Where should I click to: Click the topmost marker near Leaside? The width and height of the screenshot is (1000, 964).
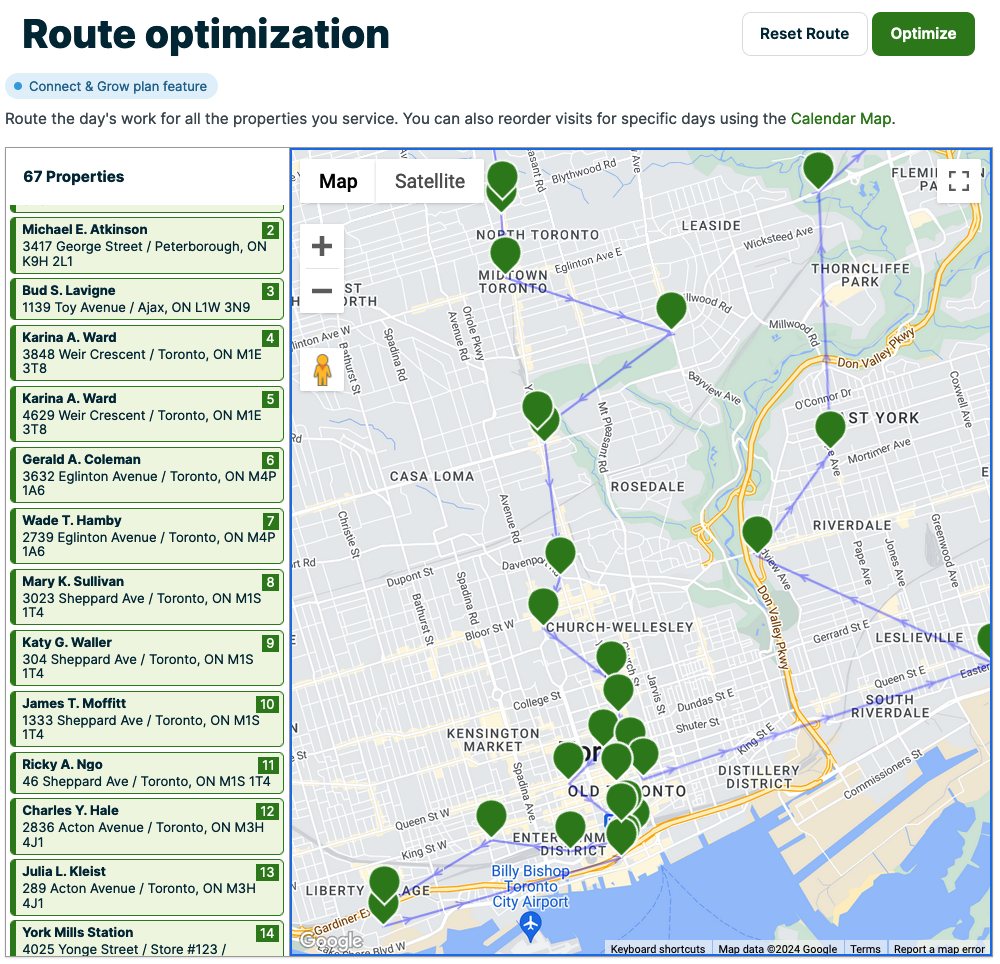(x=817, y=170)
